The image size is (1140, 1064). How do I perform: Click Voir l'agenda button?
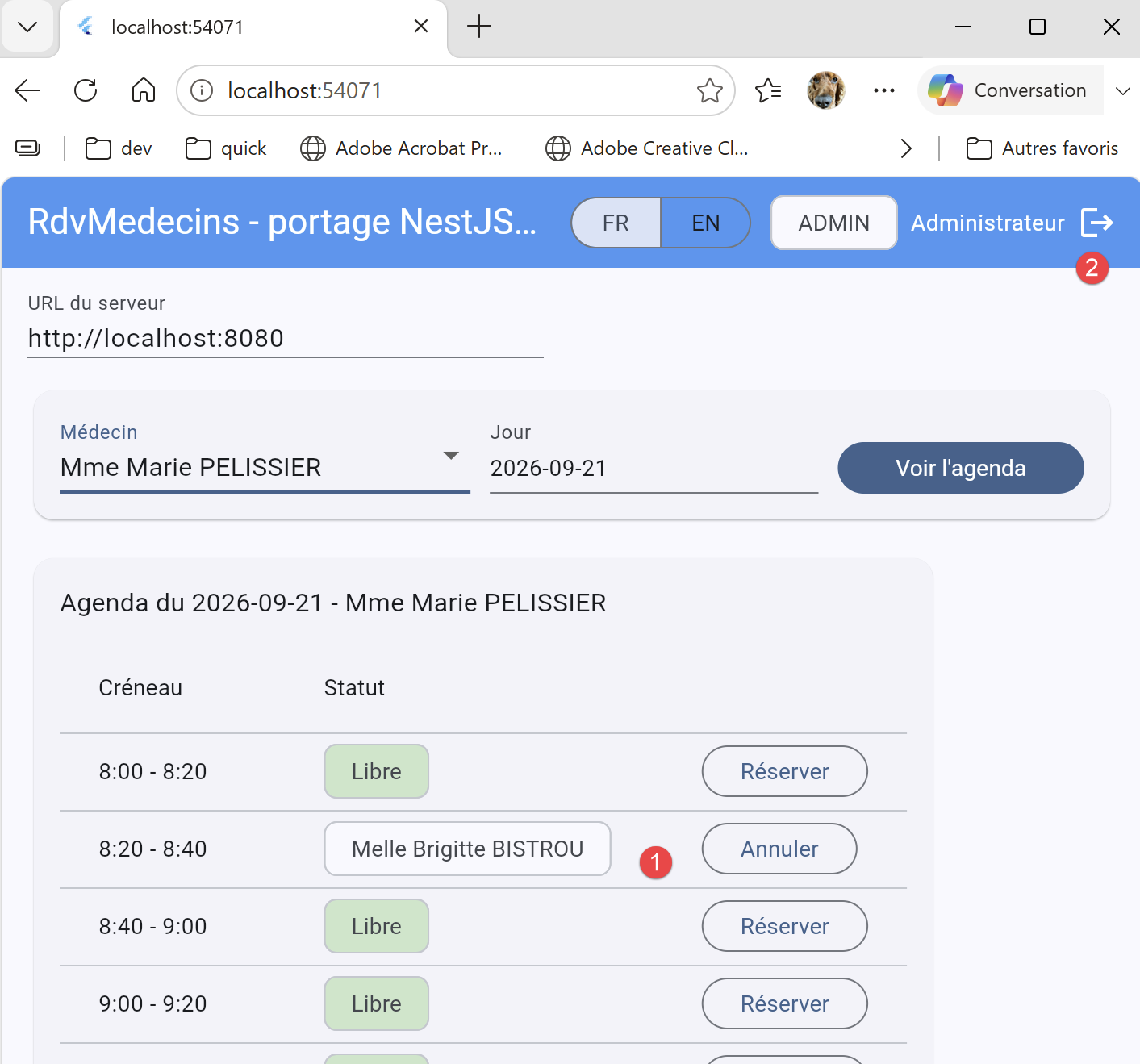pos(961,468)
